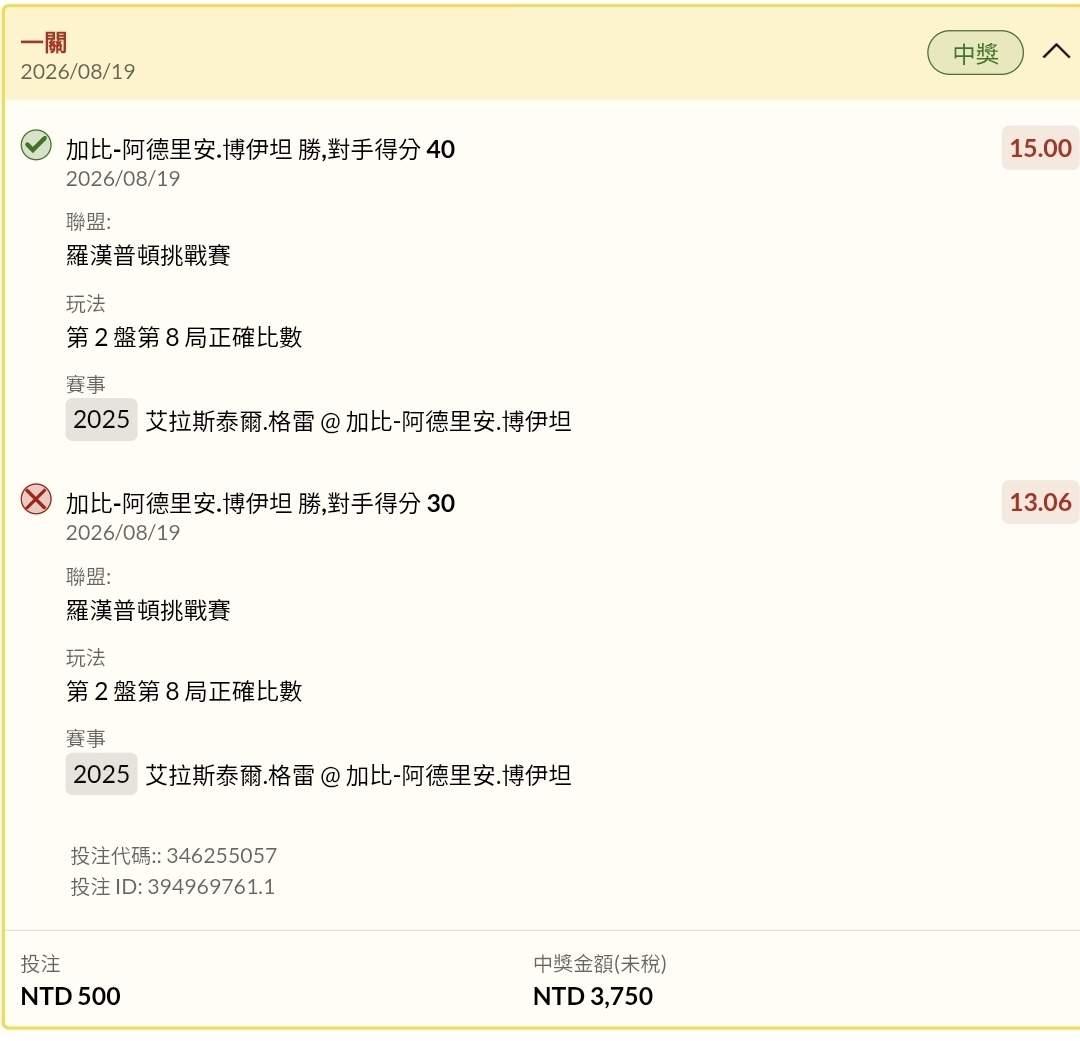1080x1041 pixels.
Task: Click the NTD 500 stake amount
Action: click(x=70, y=996)
